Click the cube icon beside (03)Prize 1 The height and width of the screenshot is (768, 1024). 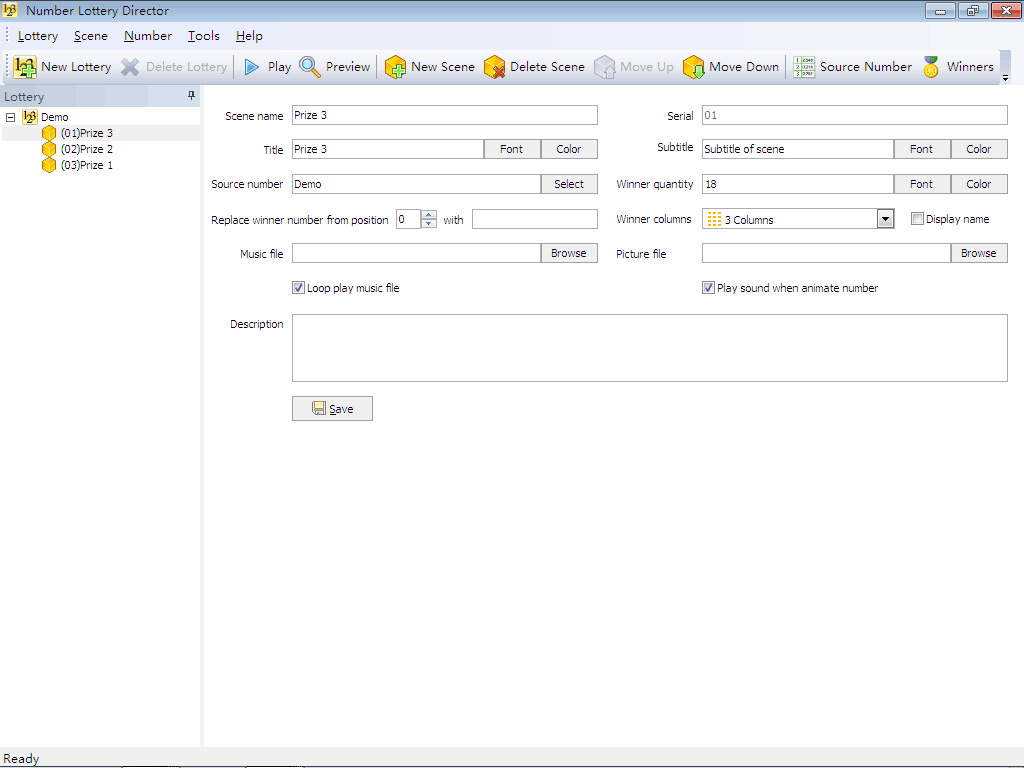[49, 165]
